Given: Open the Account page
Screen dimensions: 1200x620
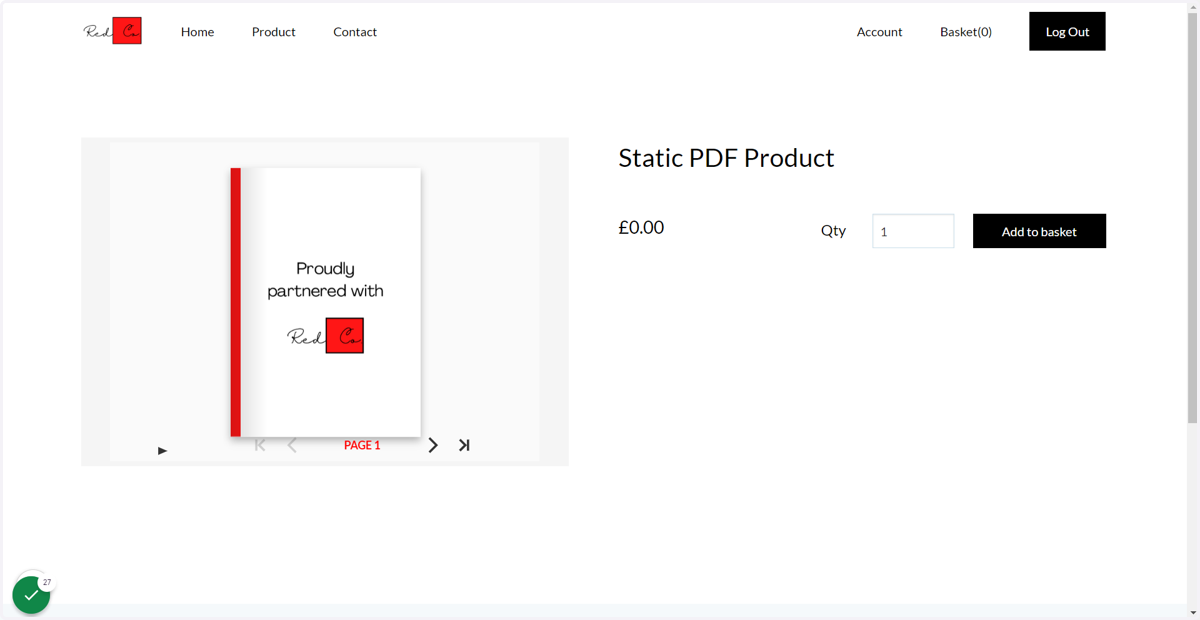Looking at the screenshot, I should click(879, 32).
